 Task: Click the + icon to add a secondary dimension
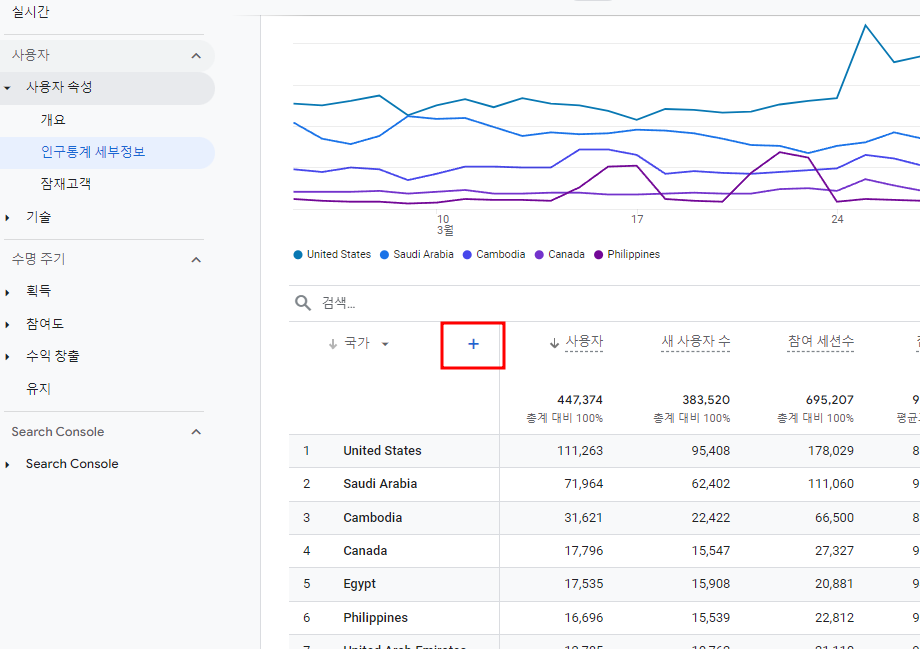pos(472,343)
